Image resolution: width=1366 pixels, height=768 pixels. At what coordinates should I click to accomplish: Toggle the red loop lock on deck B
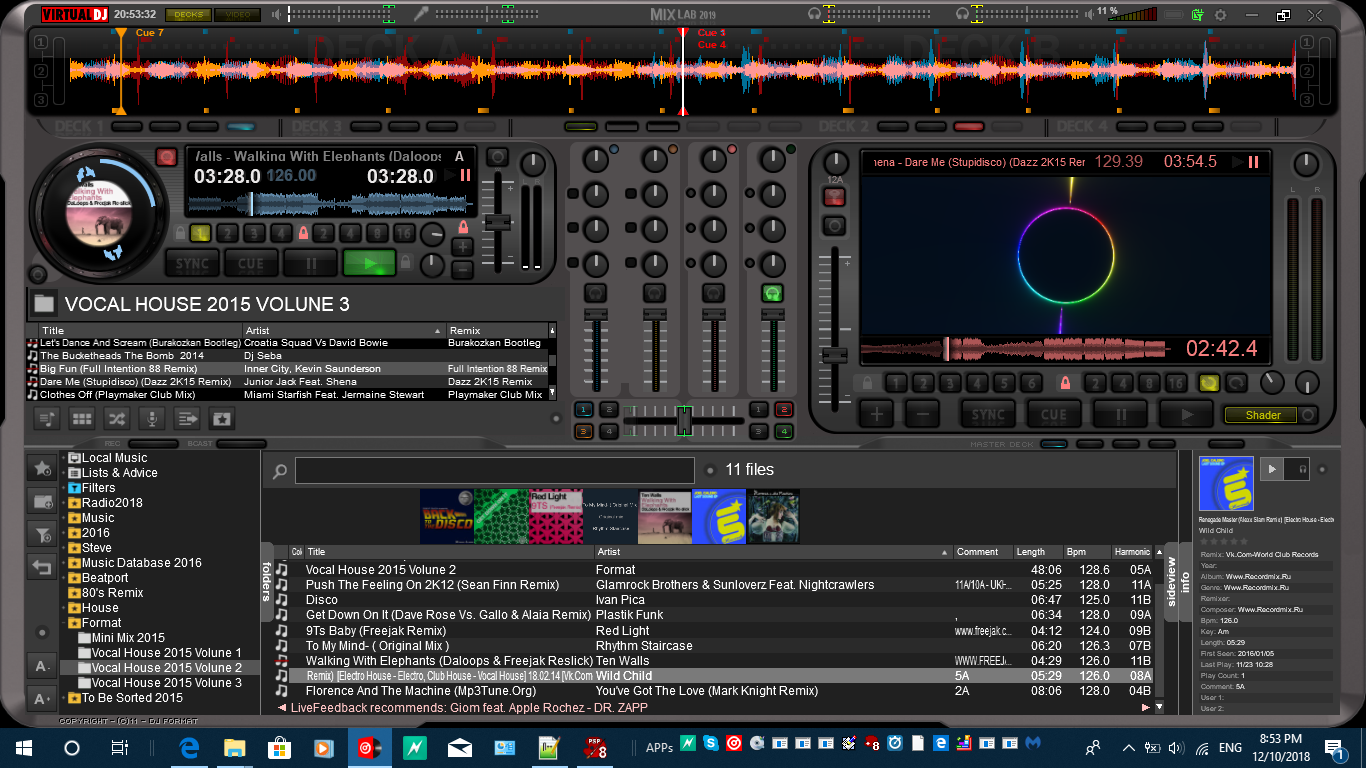point(1065,383)
